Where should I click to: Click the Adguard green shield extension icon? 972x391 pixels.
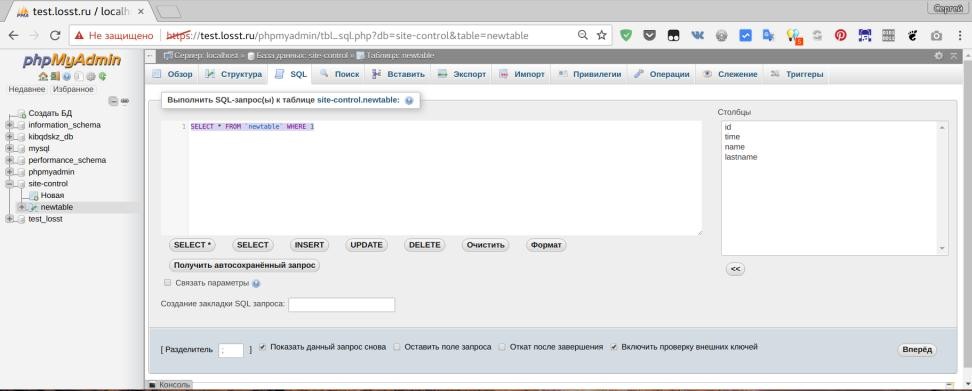(626, 35)
